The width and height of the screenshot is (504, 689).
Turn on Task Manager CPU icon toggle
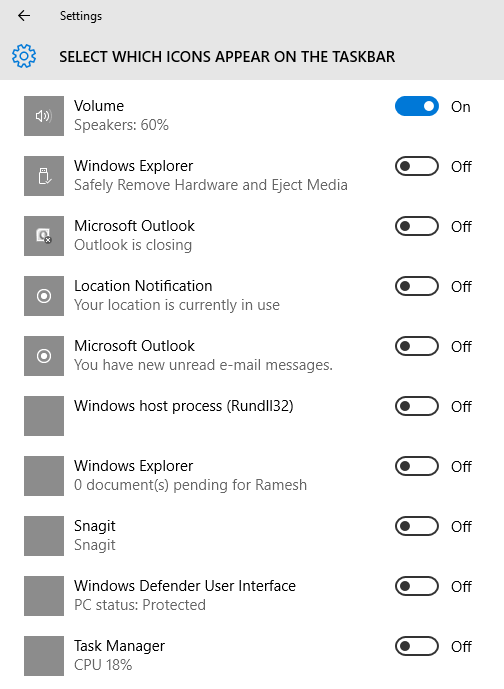[417, 646]
